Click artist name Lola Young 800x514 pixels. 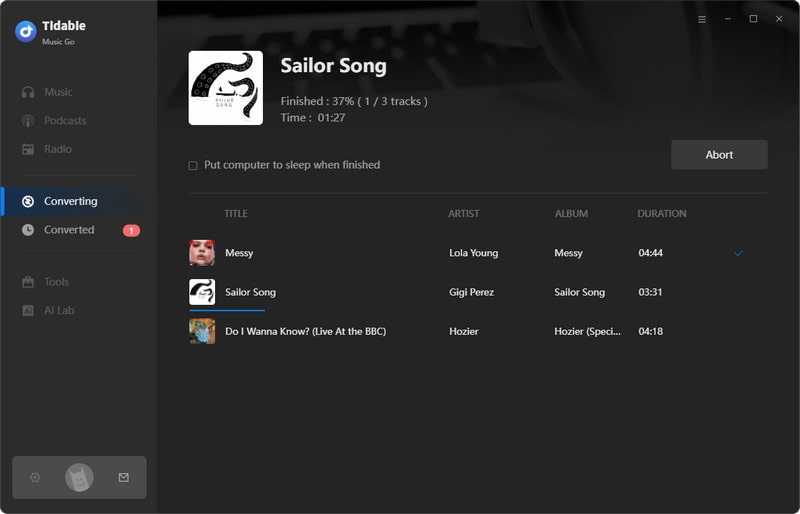click(x=473, y=253)
